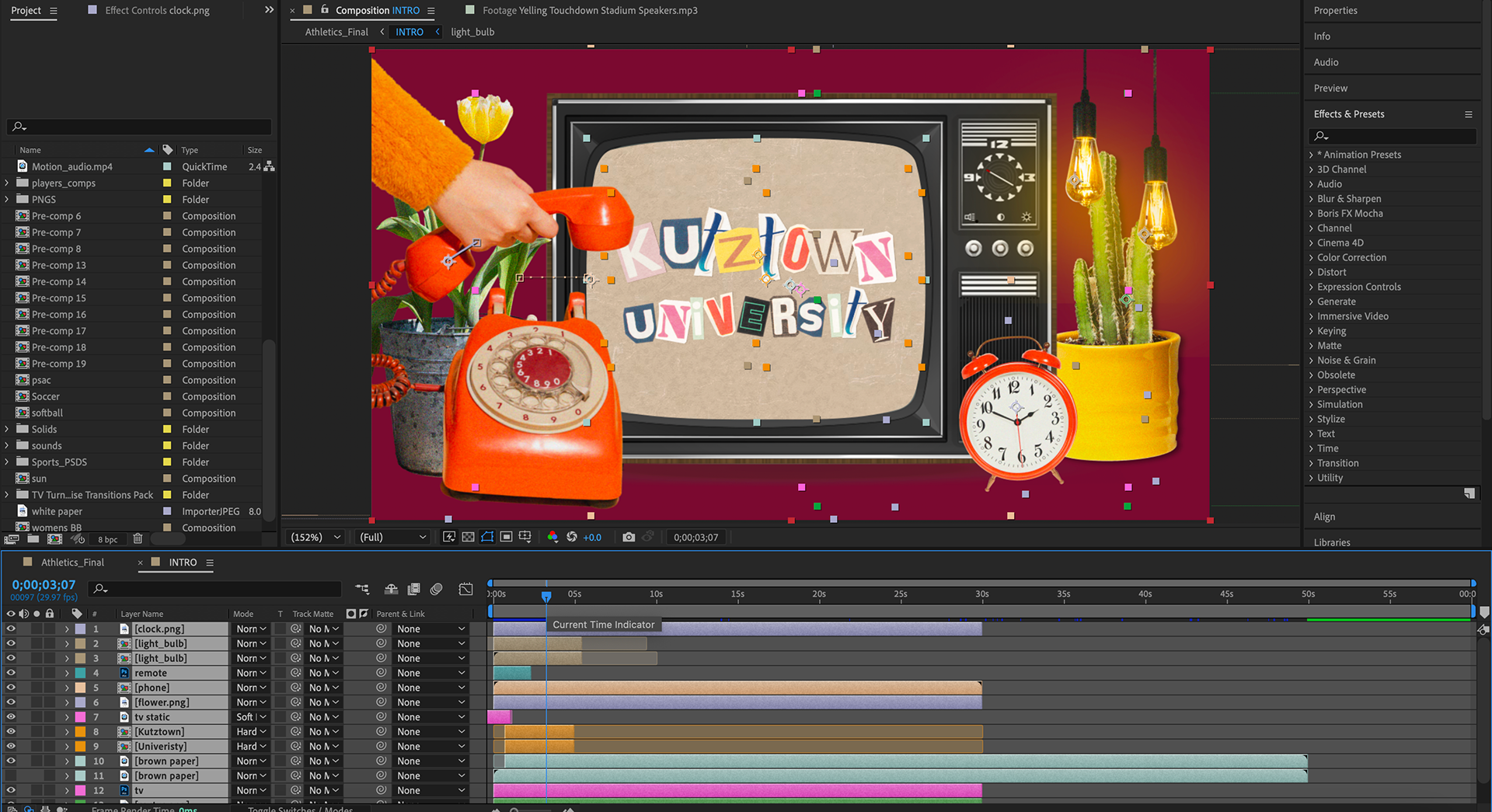This screenshot has width=1492, height=812.
Task: Open project color depth 8 bpc setting
Action: (108, 539)
